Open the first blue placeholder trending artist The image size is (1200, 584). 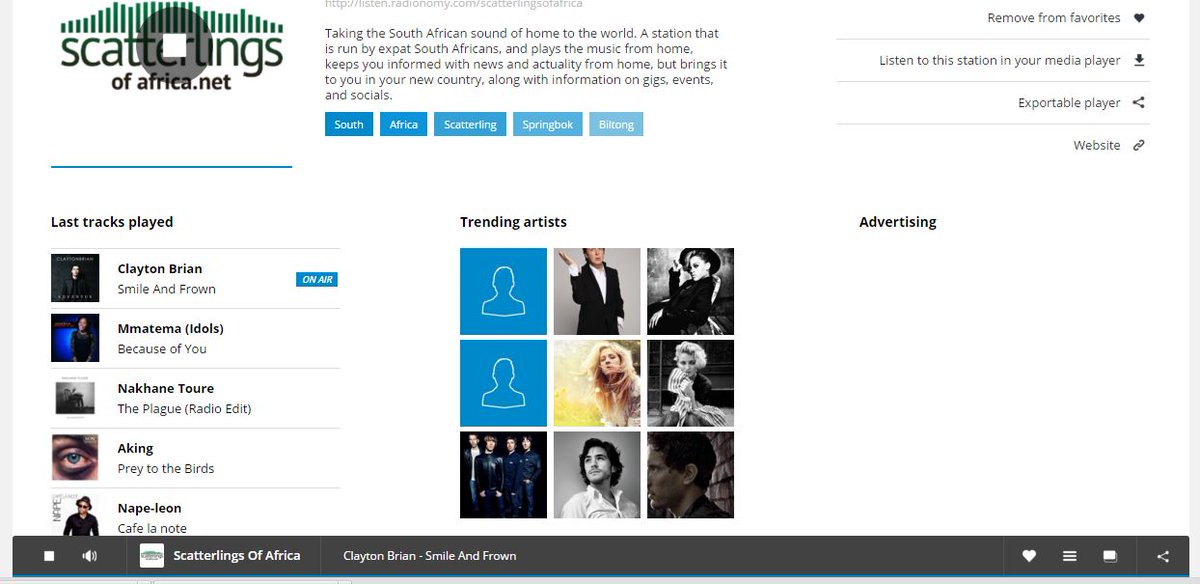tap(503, 291)
